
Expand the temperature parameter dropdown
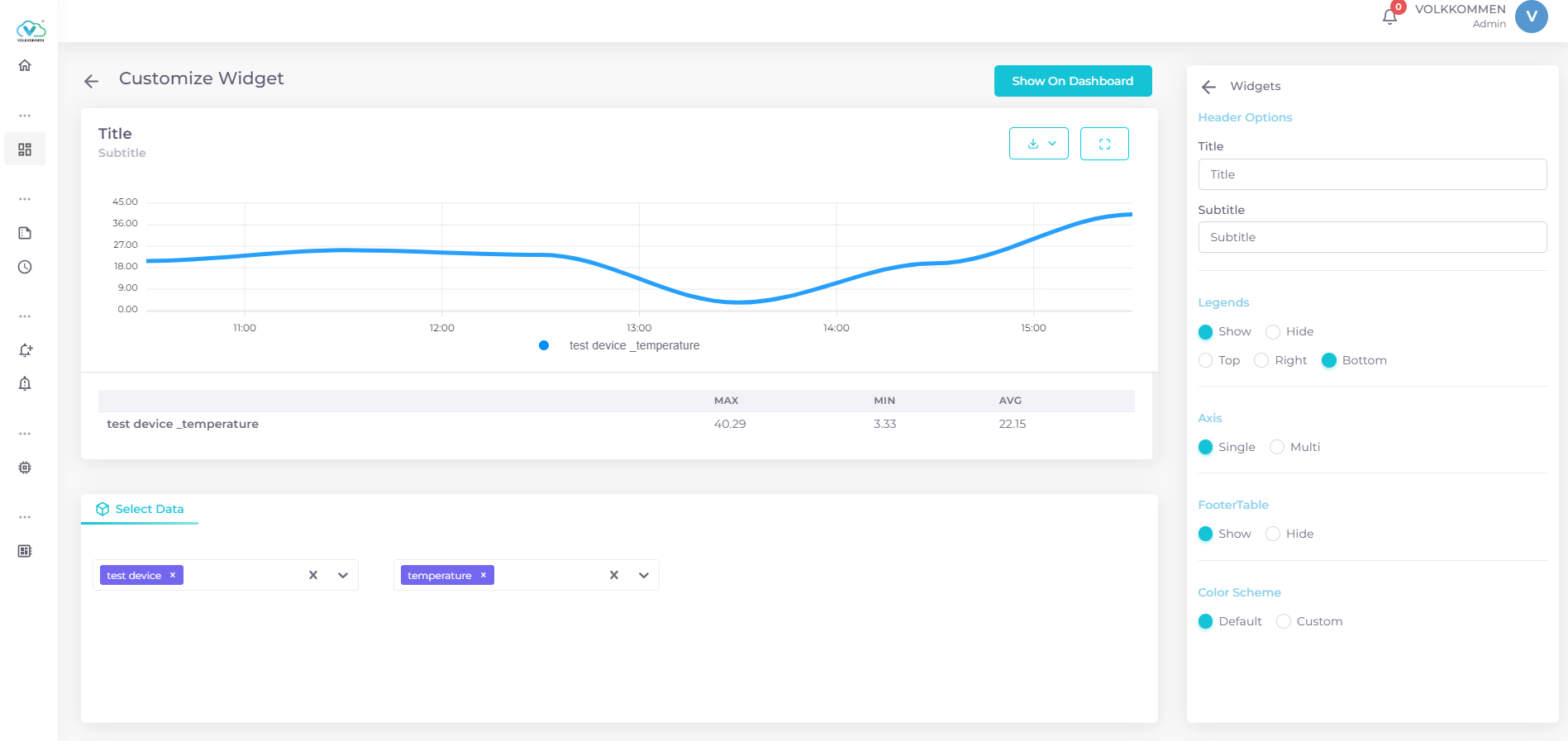click(x=644, y=576)
